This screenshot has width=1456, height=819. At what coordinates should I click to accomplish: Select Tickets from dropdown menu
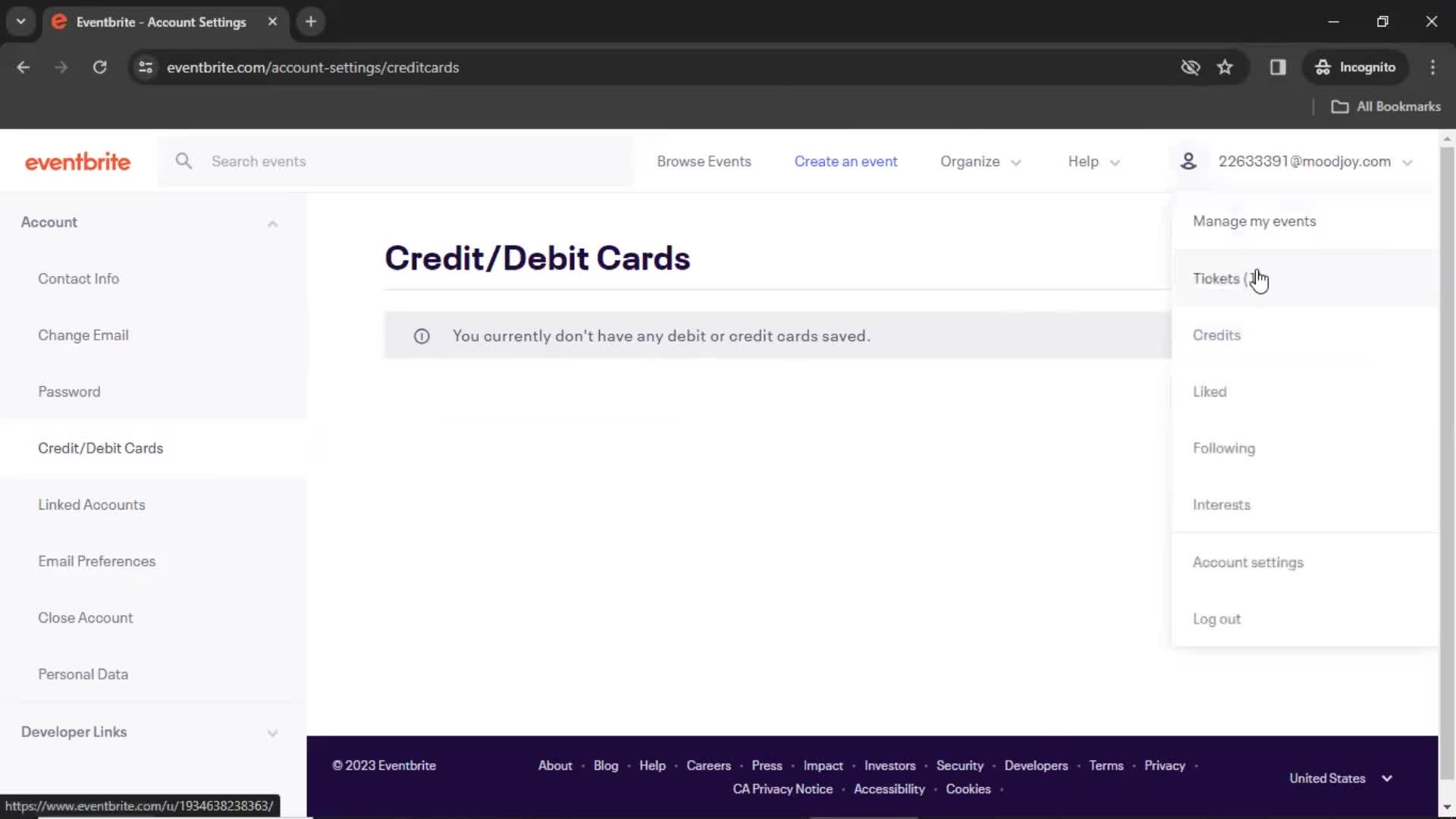pos(1215,278)
